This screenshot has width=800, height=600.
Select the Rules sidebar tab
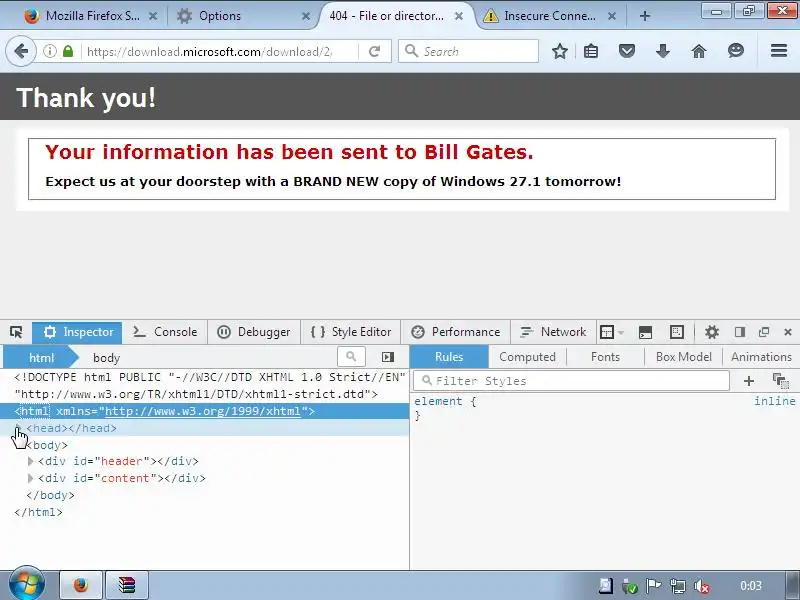click(x=449, y=357)
